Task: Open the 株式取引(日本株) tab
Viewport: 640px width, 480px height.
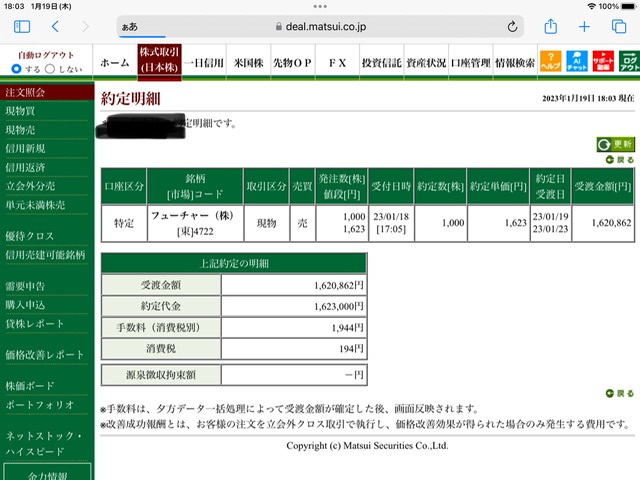Action: click(x=159, y=60)
